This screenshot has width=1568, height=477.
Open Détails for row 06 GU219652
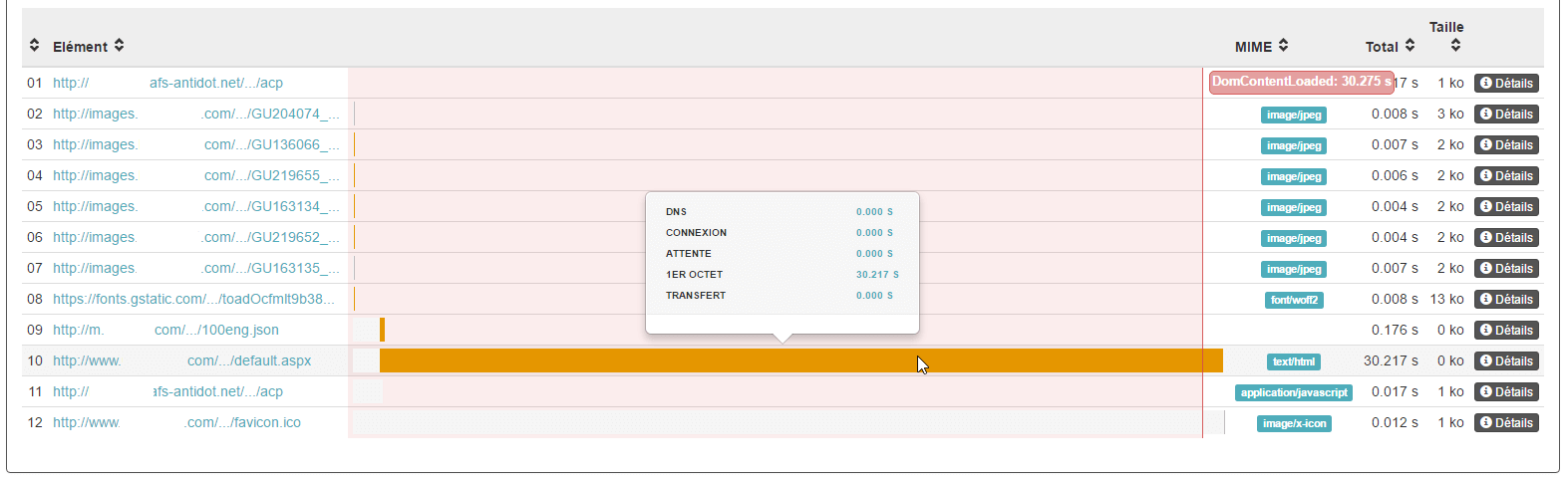coord(1506,237)
